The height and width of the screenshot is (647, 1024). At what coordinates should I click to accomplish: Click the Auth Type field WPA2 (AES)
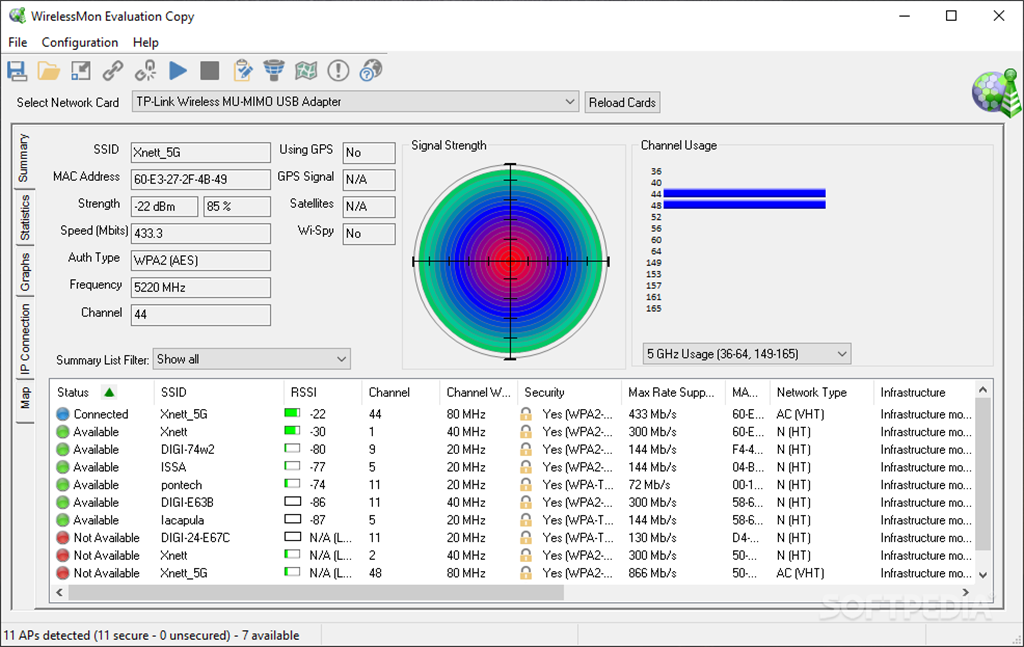tap(200, 260)
